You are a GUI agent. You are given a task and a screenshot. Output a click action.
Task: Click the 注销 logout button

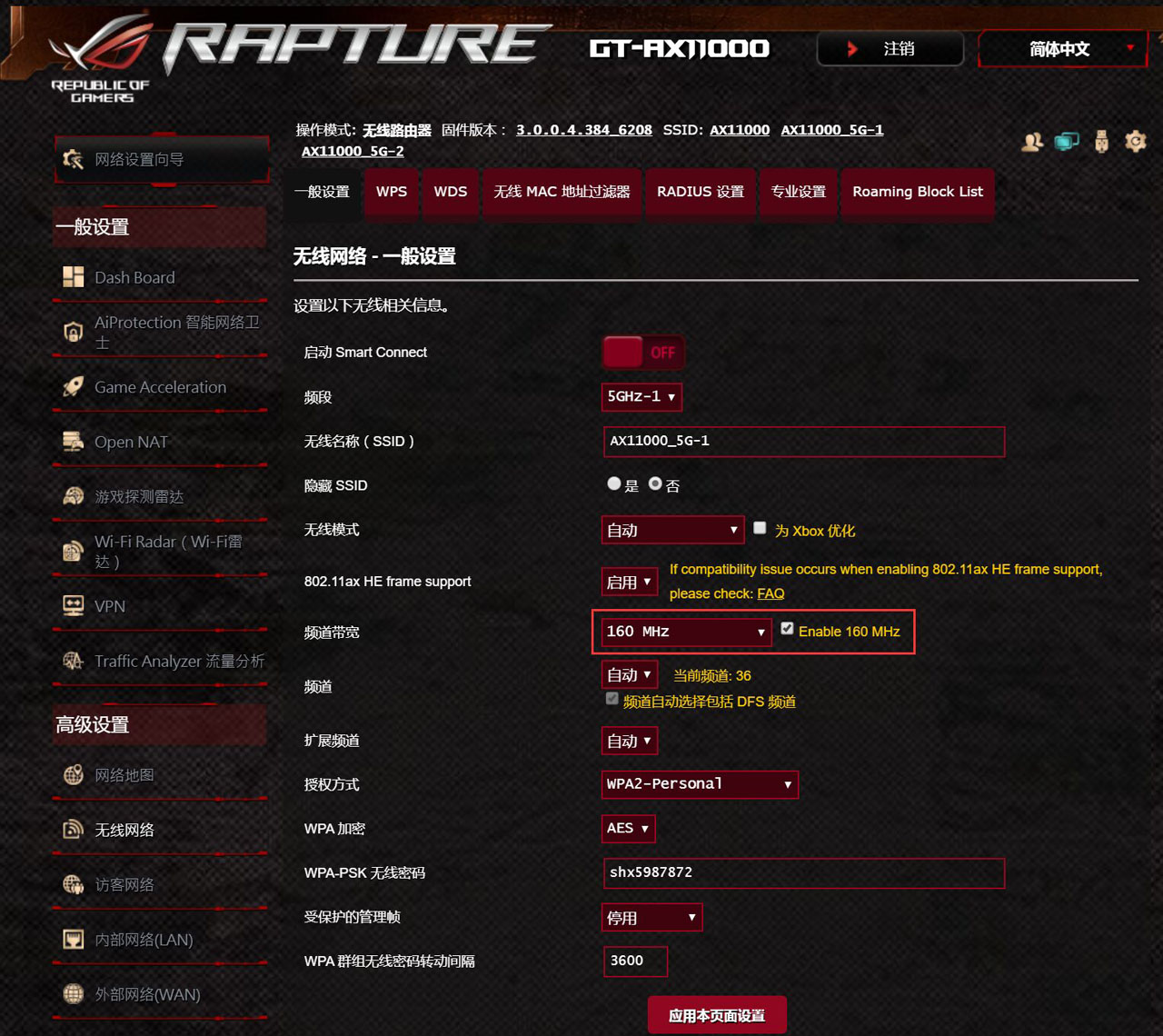tap(890, 49)
